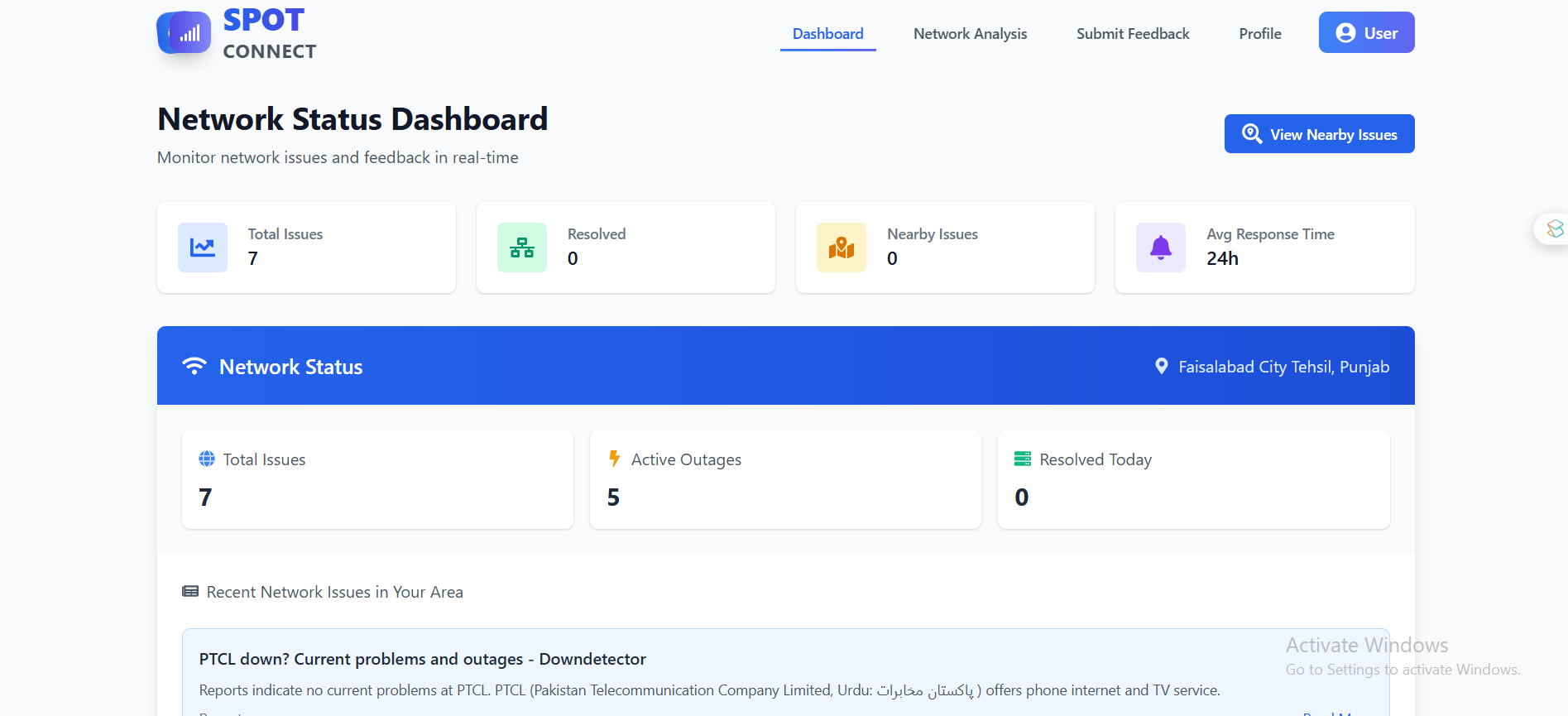Click the location pin icon next to Faisalabad
1568x716 pixels.
pyautogui.click(x=1162, y=366)
